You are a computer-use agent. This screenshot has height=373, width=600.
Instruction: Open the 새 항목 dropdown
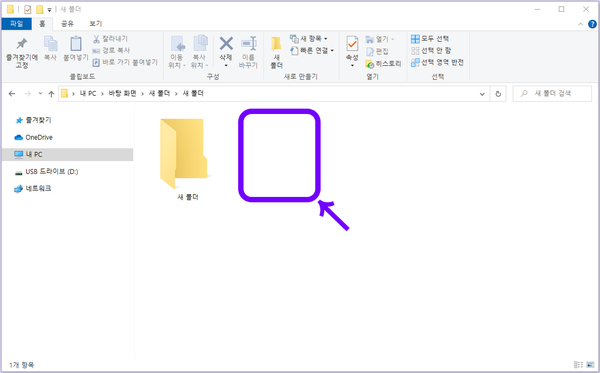point(309,39)
